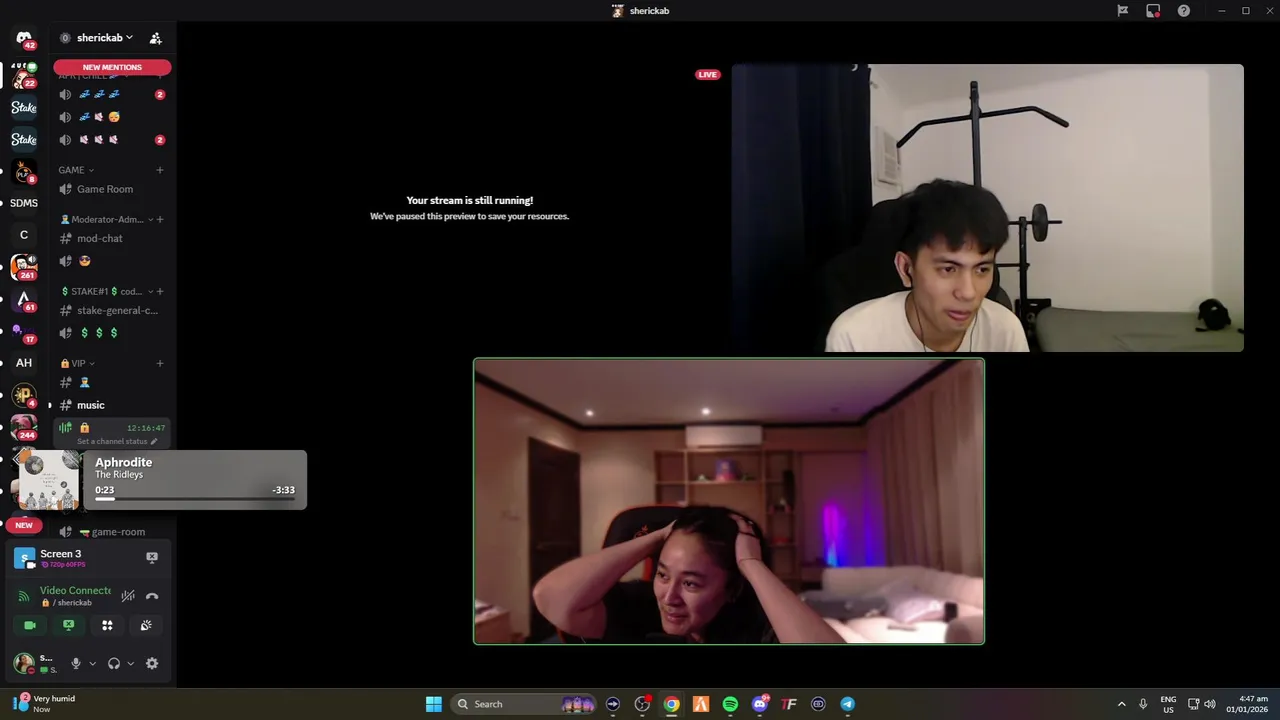Focus the woman's webcam video tile
This screenshot has width=1280, height=720.
tap(729, 501)
